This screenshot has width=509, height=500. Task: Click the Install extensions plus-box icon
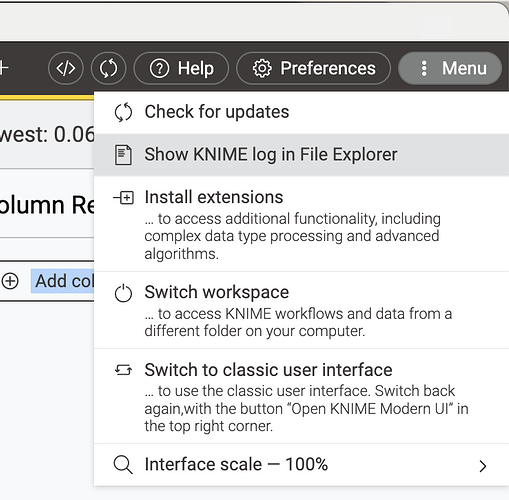pyautogui.click(x=124, y=197)
